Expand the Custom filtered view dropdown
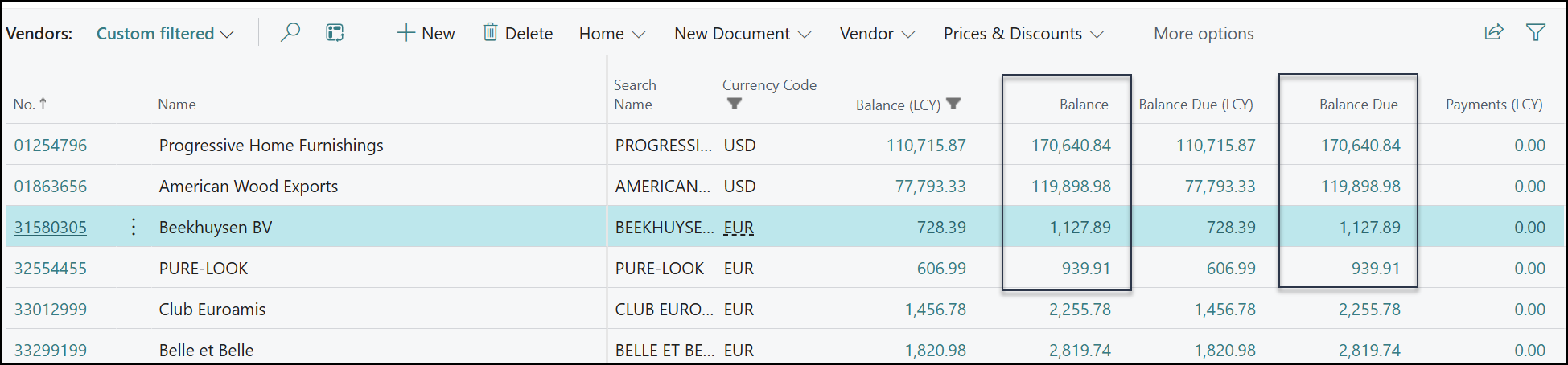This screenshot has width=1568, height=365. (x=165, y=34)
